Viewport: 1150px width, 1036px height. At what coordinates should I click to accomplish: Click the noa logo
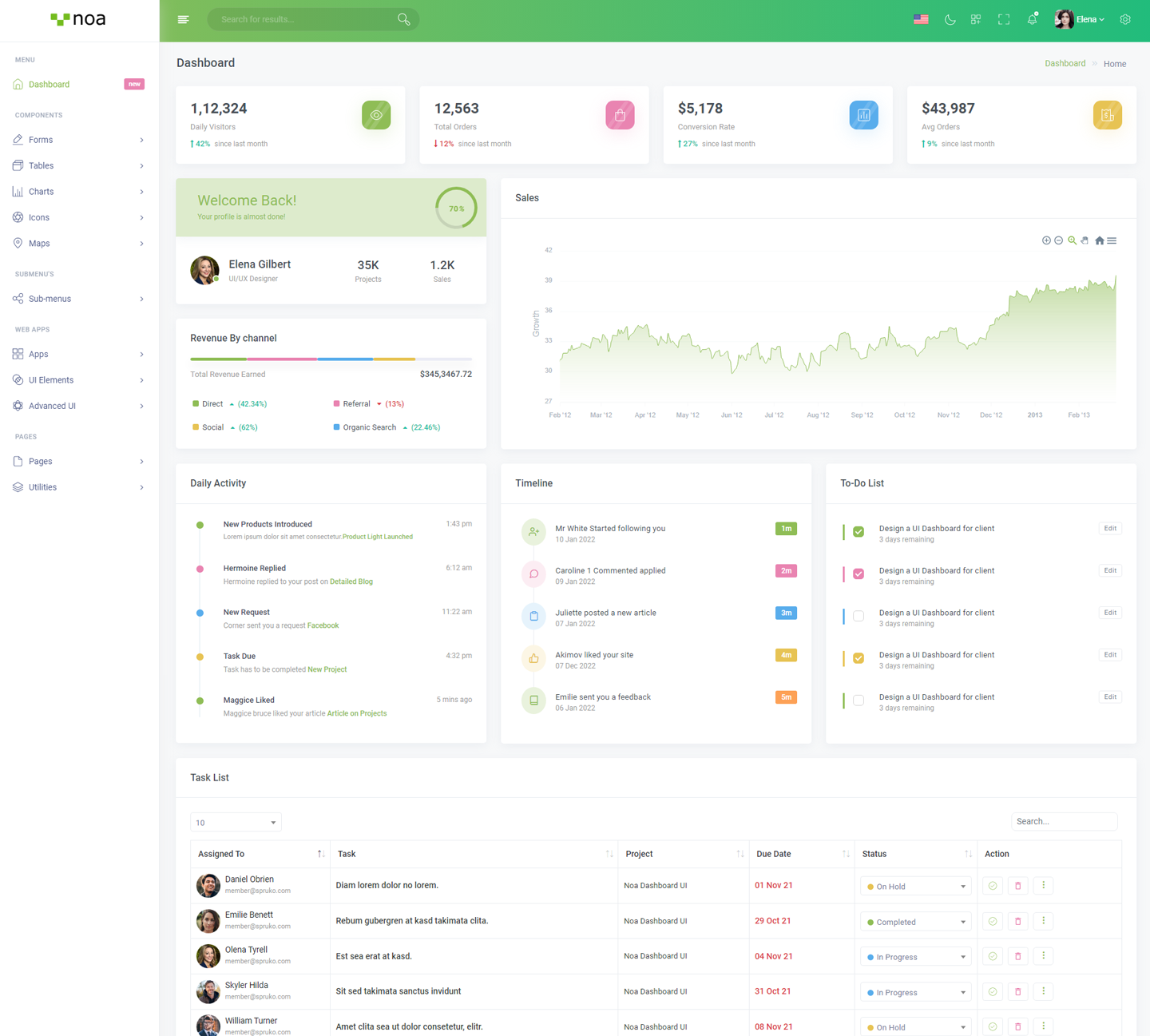(78, 19)
